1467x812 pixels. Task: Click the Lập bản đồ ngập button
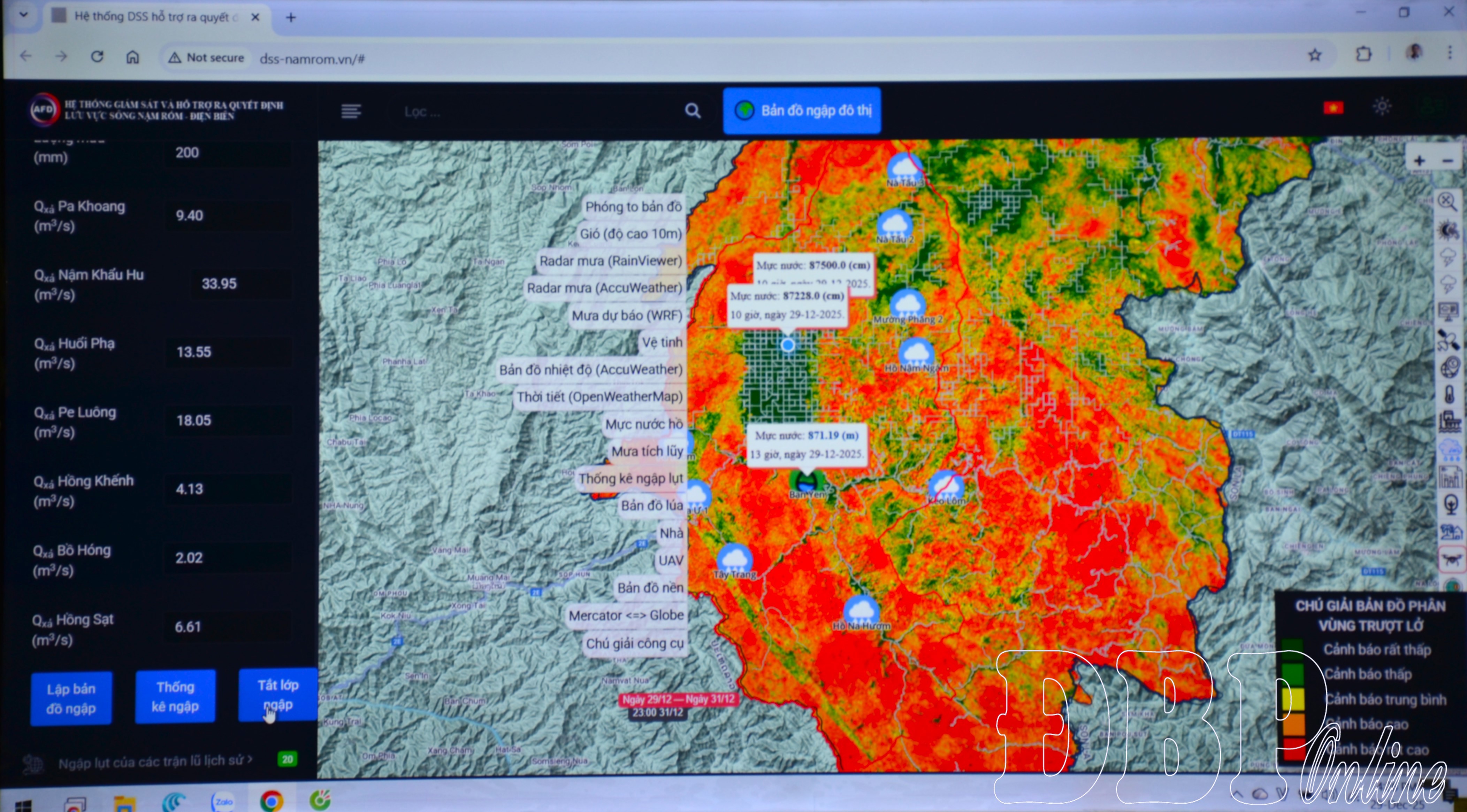71,698
